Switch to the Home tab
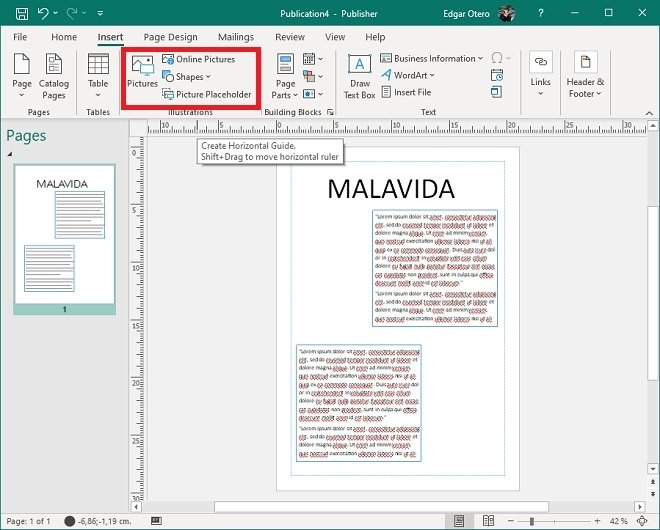 pyautogui.click(x=64, y=37)
